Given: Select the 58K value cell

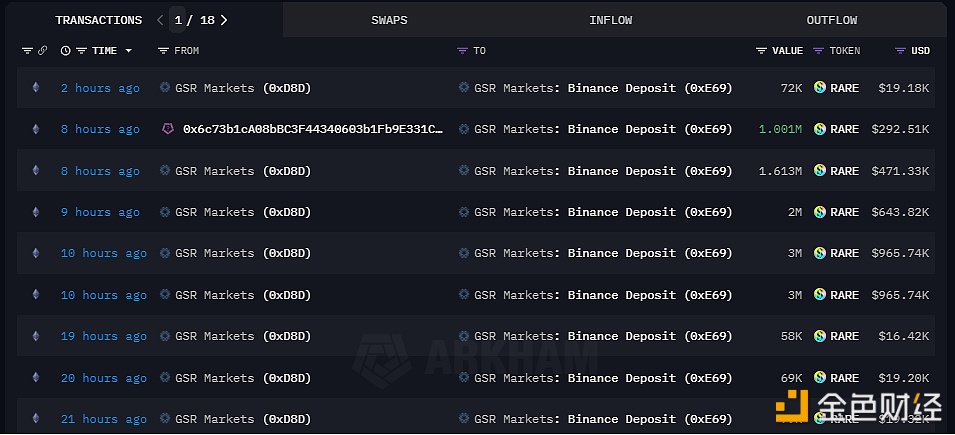Looking at the screenshot, I should pos(791,336).
